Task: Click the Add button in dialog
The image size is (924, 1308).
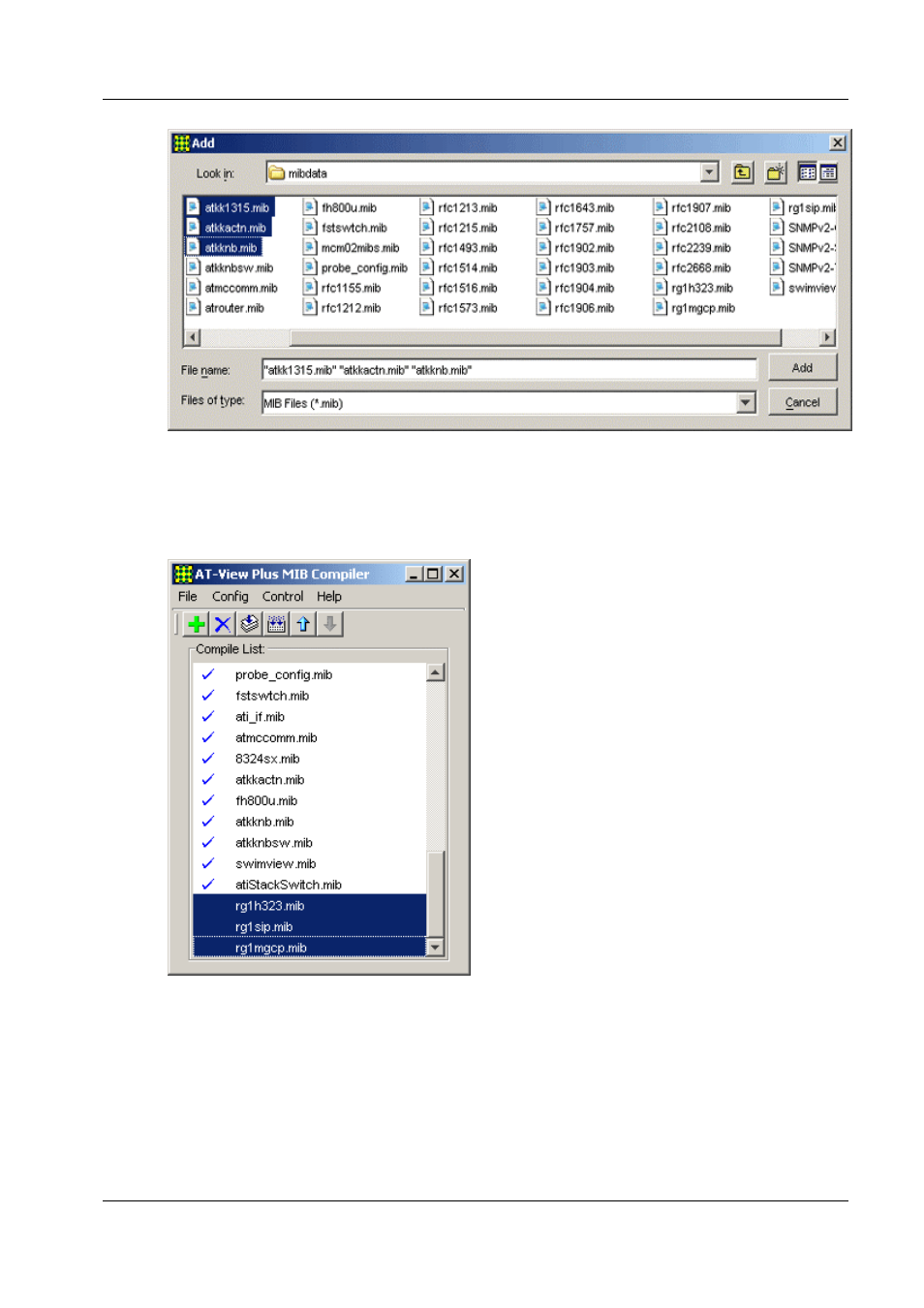Action: pos(802,368)
